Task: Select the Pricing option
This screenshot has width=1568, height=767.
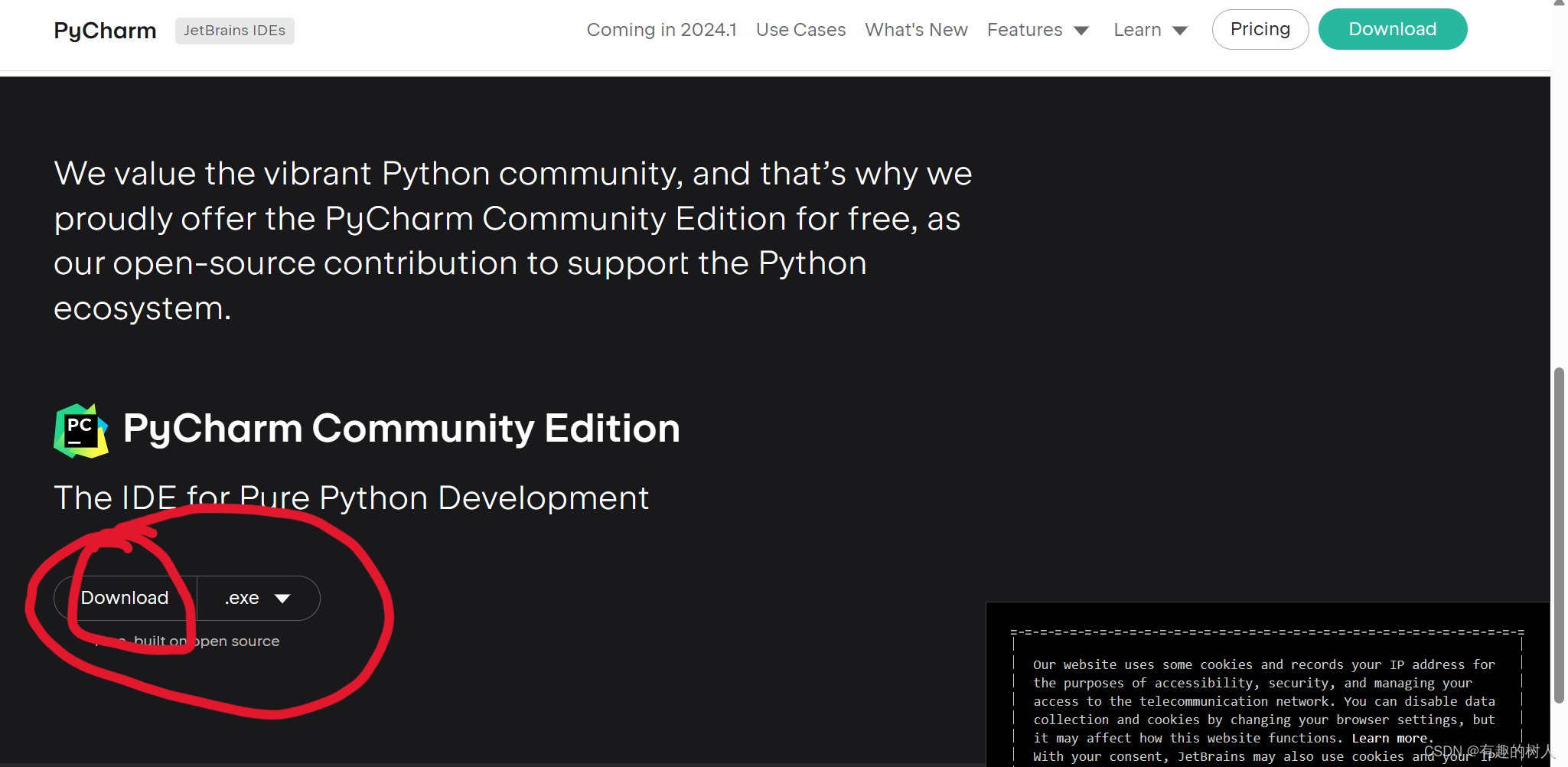Action: coord(1260,29)
